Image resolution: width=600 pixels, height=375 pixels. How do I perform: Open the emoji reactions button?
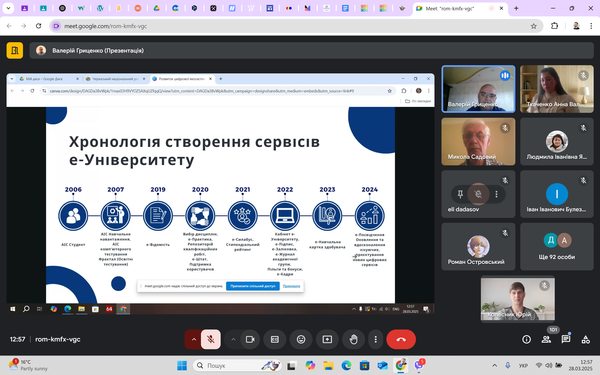(x=301, y=339)
